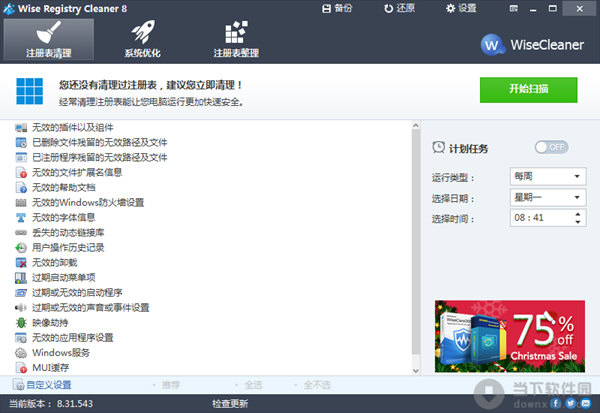Open 设置 settings menu

coord(461,8)
